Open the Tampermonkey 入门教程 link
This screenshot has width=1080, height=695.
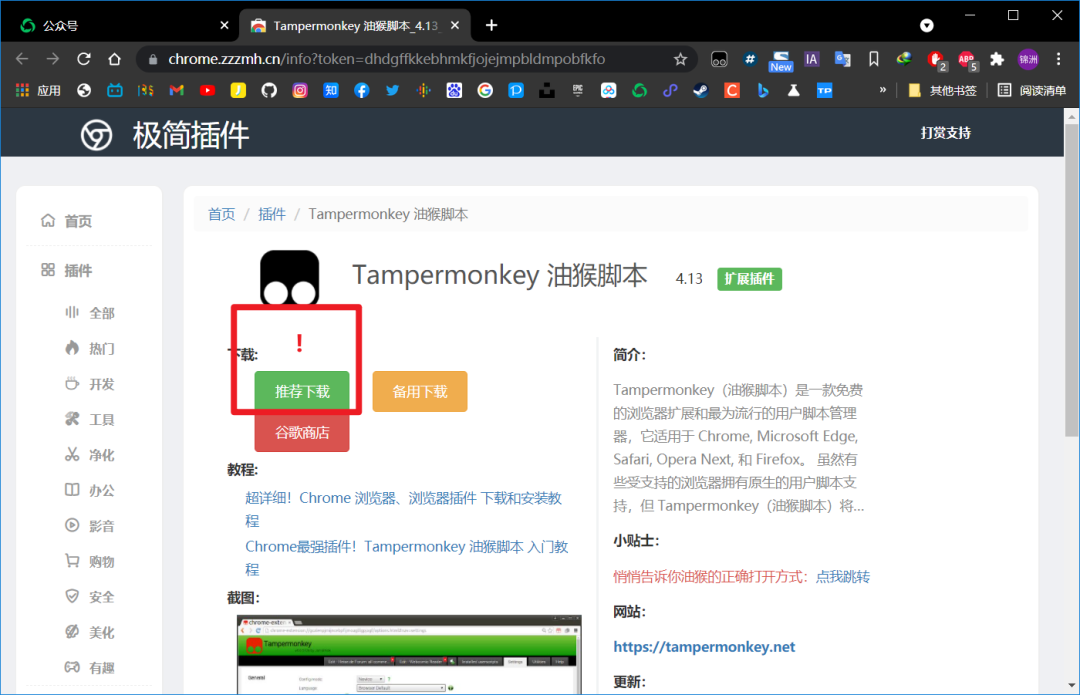tap(406, 558)
